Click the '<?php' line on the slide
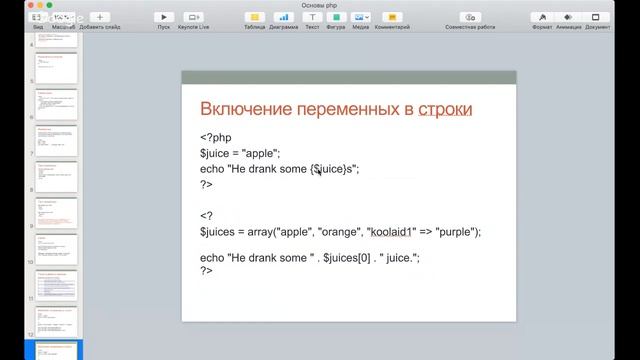This screenshot has height=360, width=640. tap(216, 138)
